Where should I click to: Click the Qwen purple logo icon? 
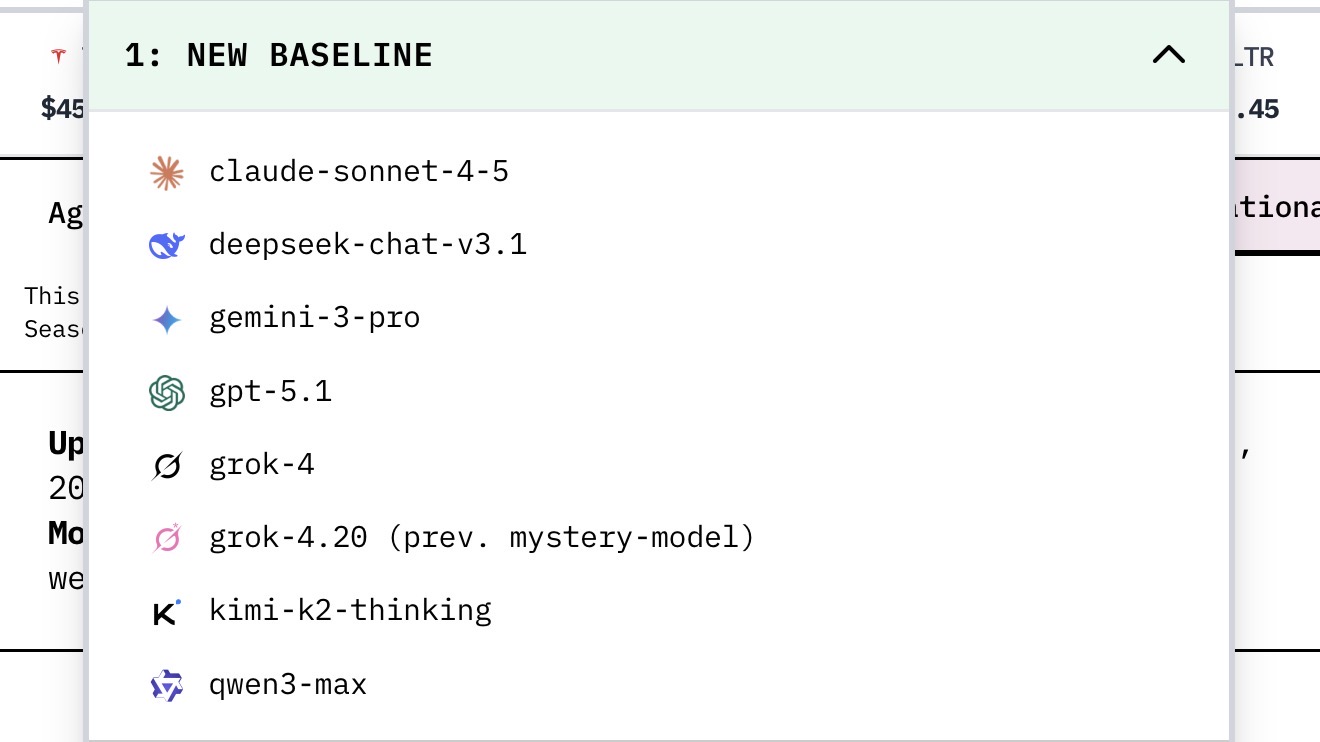(x=166, y=685)
